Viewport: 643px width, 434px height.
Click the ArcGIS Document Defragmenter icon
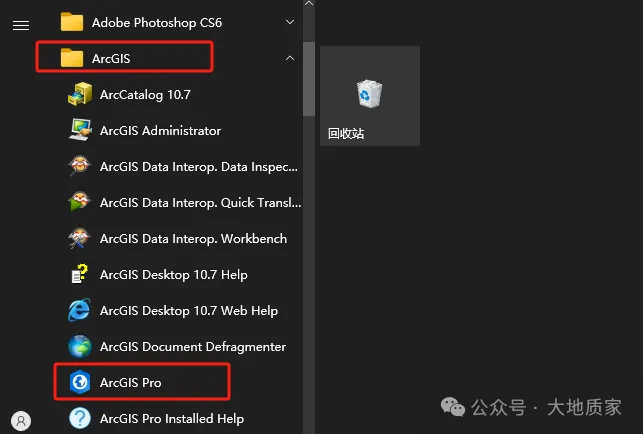(x=80, y=347)
